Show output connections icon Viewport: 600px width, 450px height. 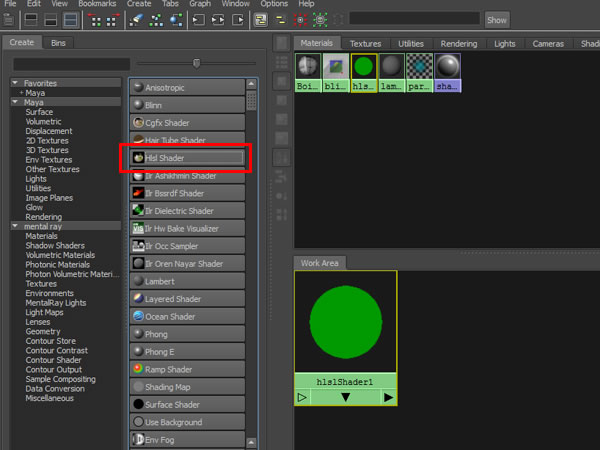tap(238, 20)
